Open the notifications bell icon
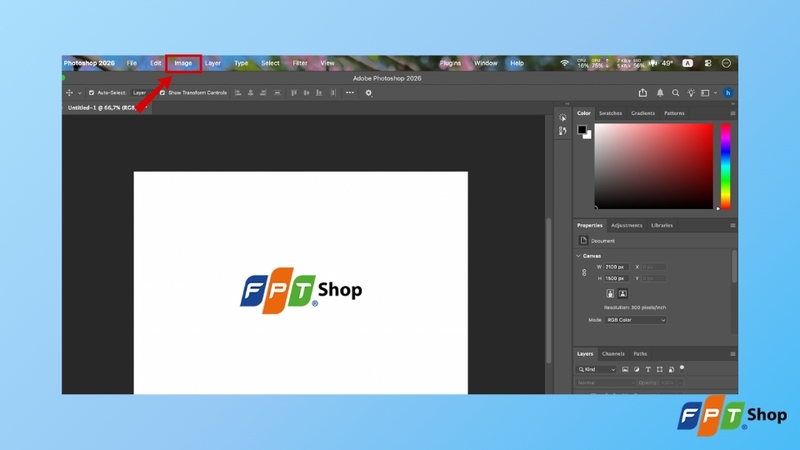This screenshot has width=800, height=450. pos(660,93)
